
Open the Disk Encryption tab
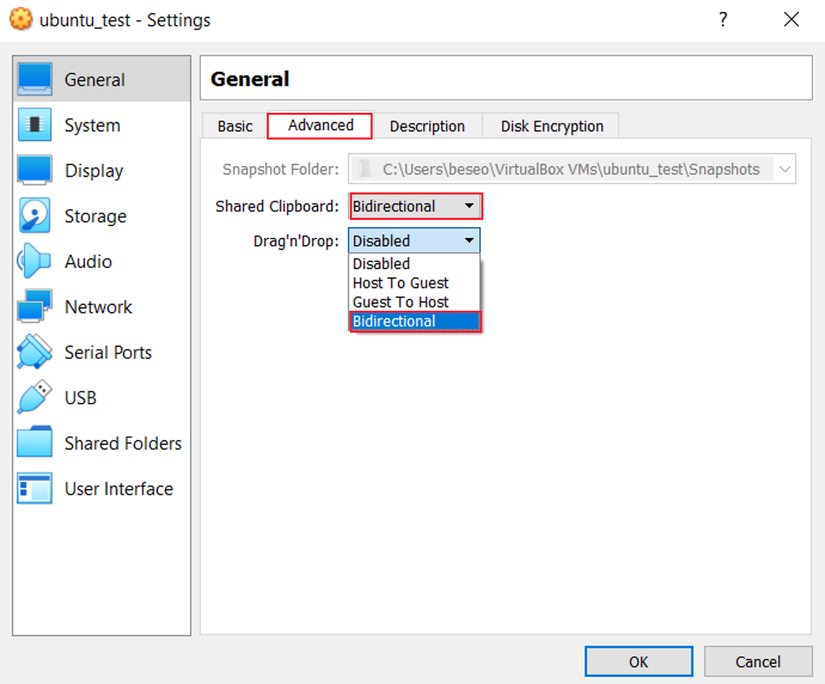[x=552, y=127]
